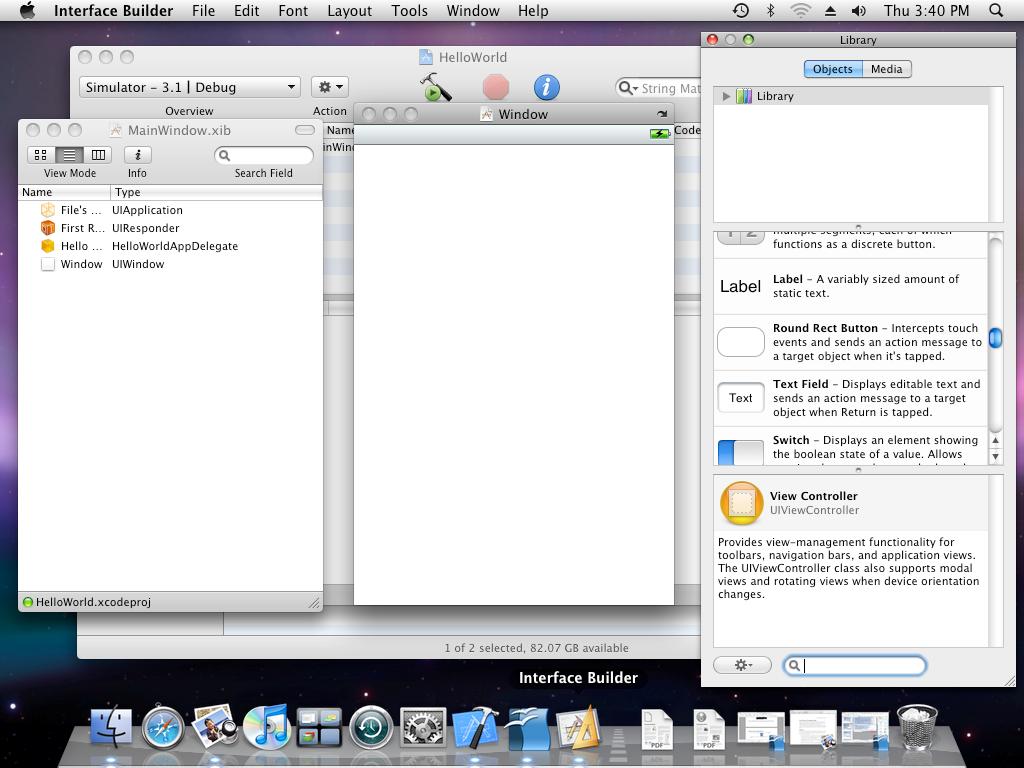Viewport: 1024px width, 768px height.
Task: Click the HelloWorld.xcodeproj status label
Action: (93, 602)
